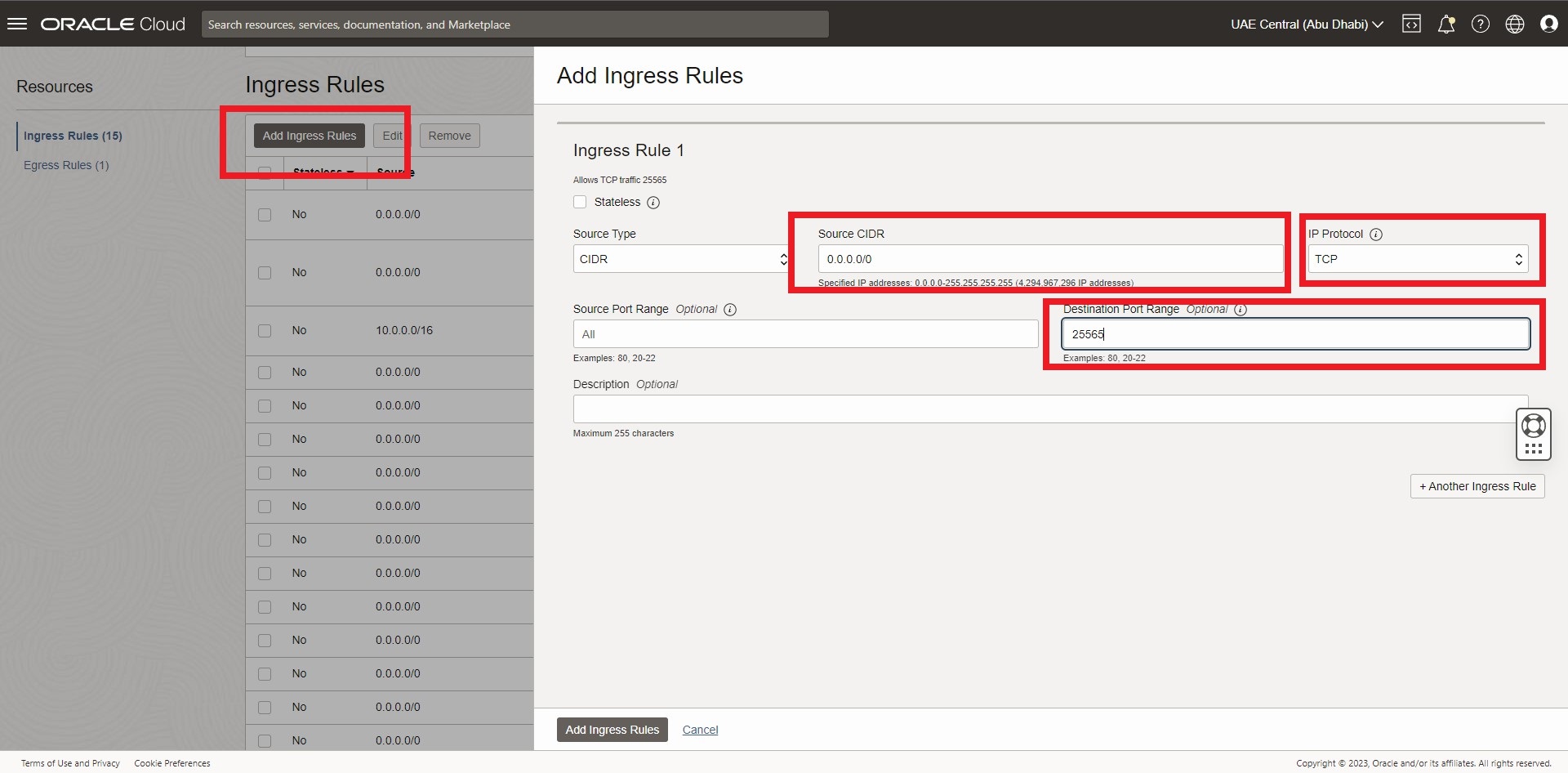Image resolution: width=1568 pixels, height=773 pixels.
Task: Click the + Another Ingress Rule button
Action: click(x=1477, y=486)
